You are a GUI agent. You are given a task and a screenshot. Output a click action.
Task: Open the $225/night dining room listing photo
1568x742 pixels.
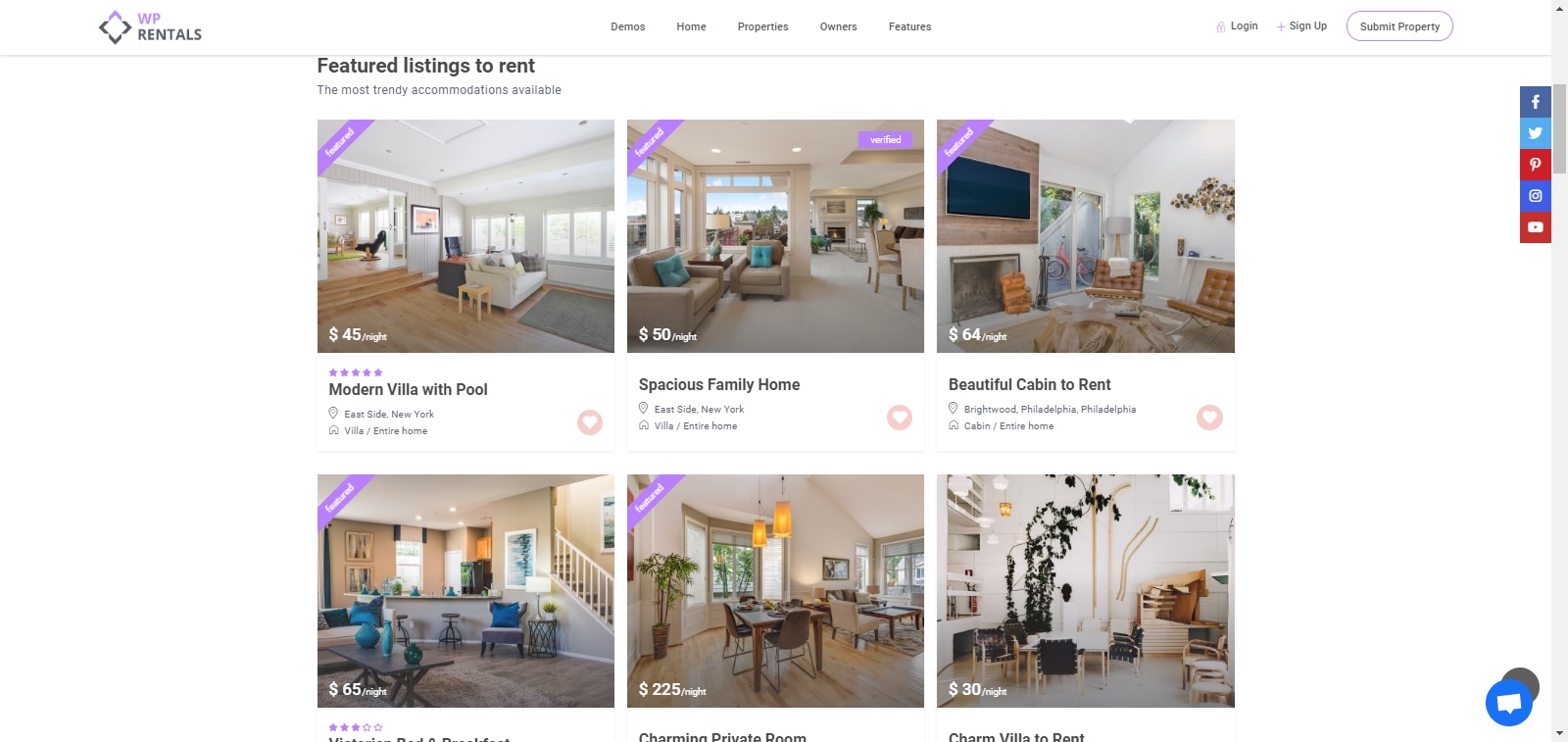pos(775,591)
